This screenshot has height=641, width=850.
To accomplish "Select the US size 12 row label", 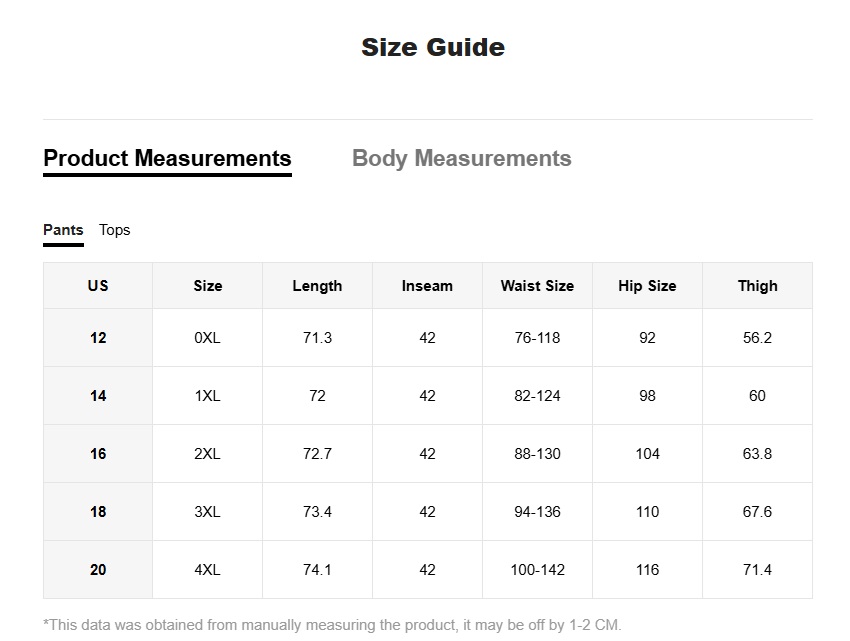I will point(98,338).
